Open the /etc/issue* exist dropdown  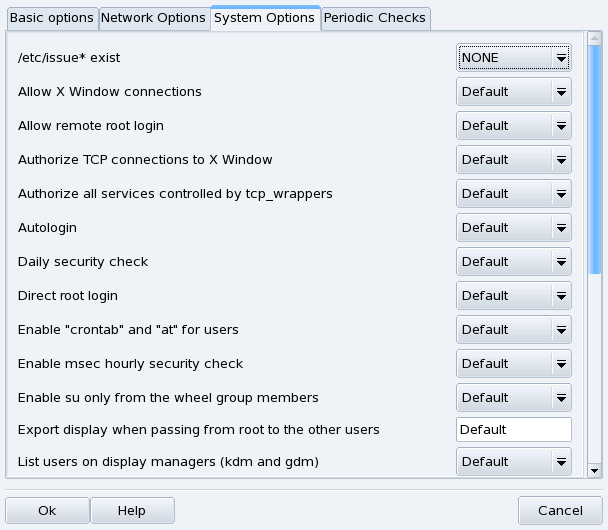click(x=561, y=58)
